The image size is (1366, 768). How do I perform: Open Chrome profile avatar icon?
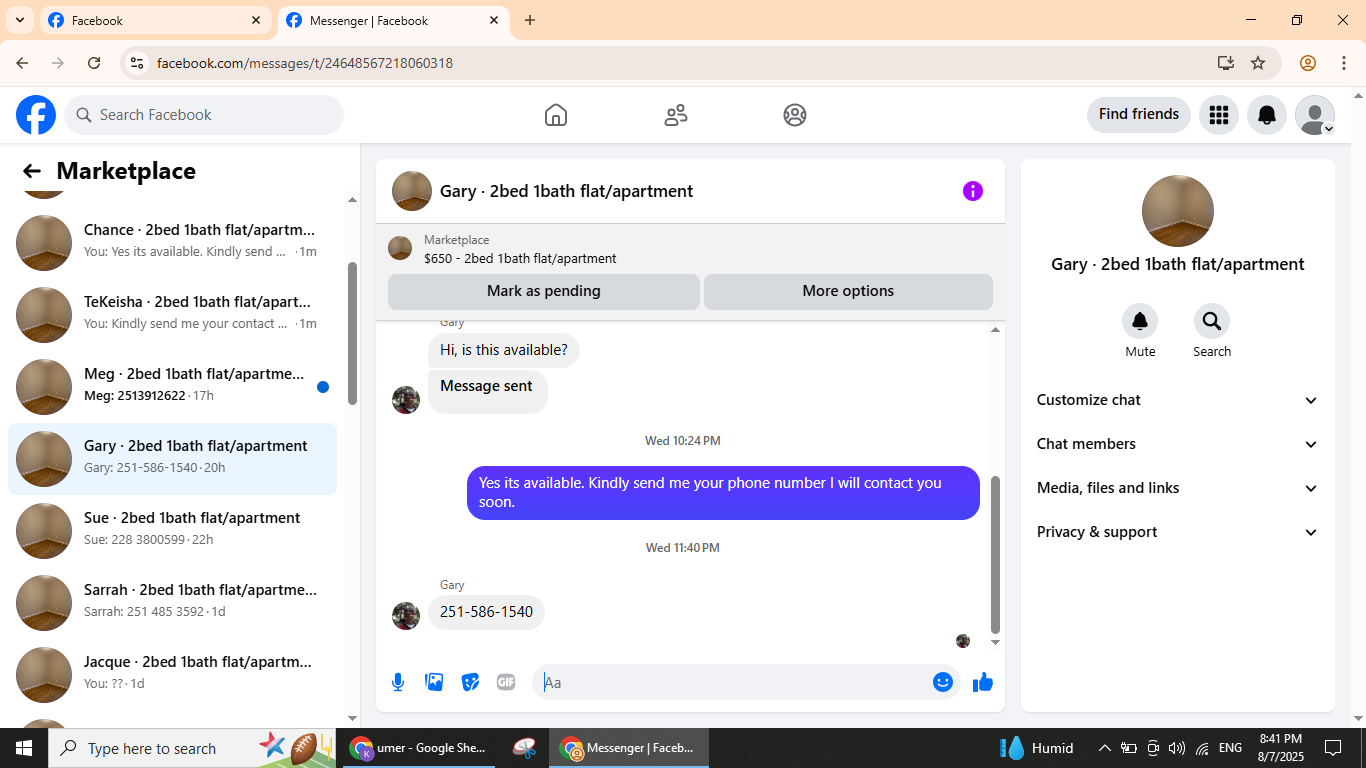coord(1308,63)
